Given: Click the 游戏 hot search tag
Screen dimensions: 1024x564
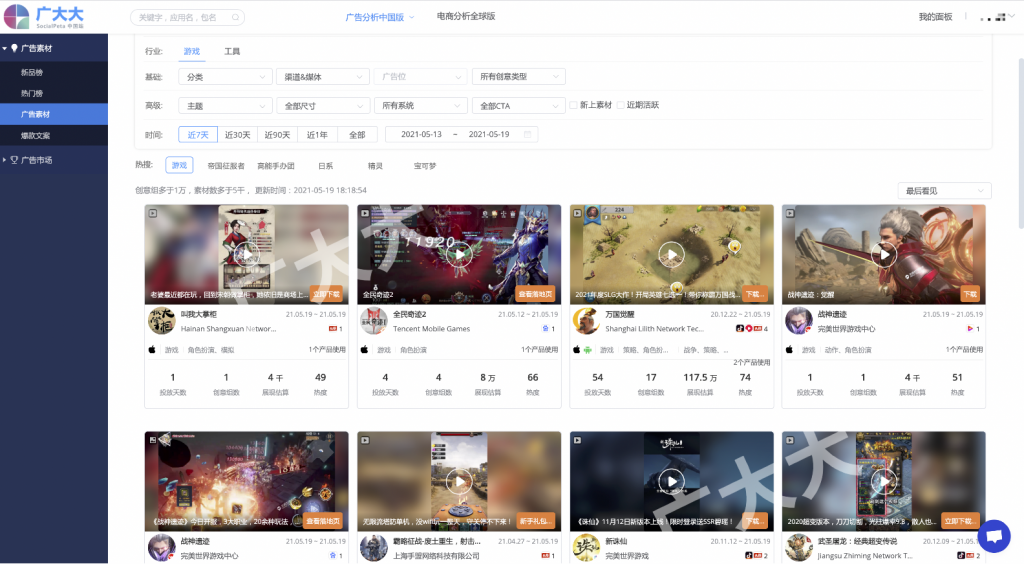Looking at the screenshot, I should coord(179,165).
